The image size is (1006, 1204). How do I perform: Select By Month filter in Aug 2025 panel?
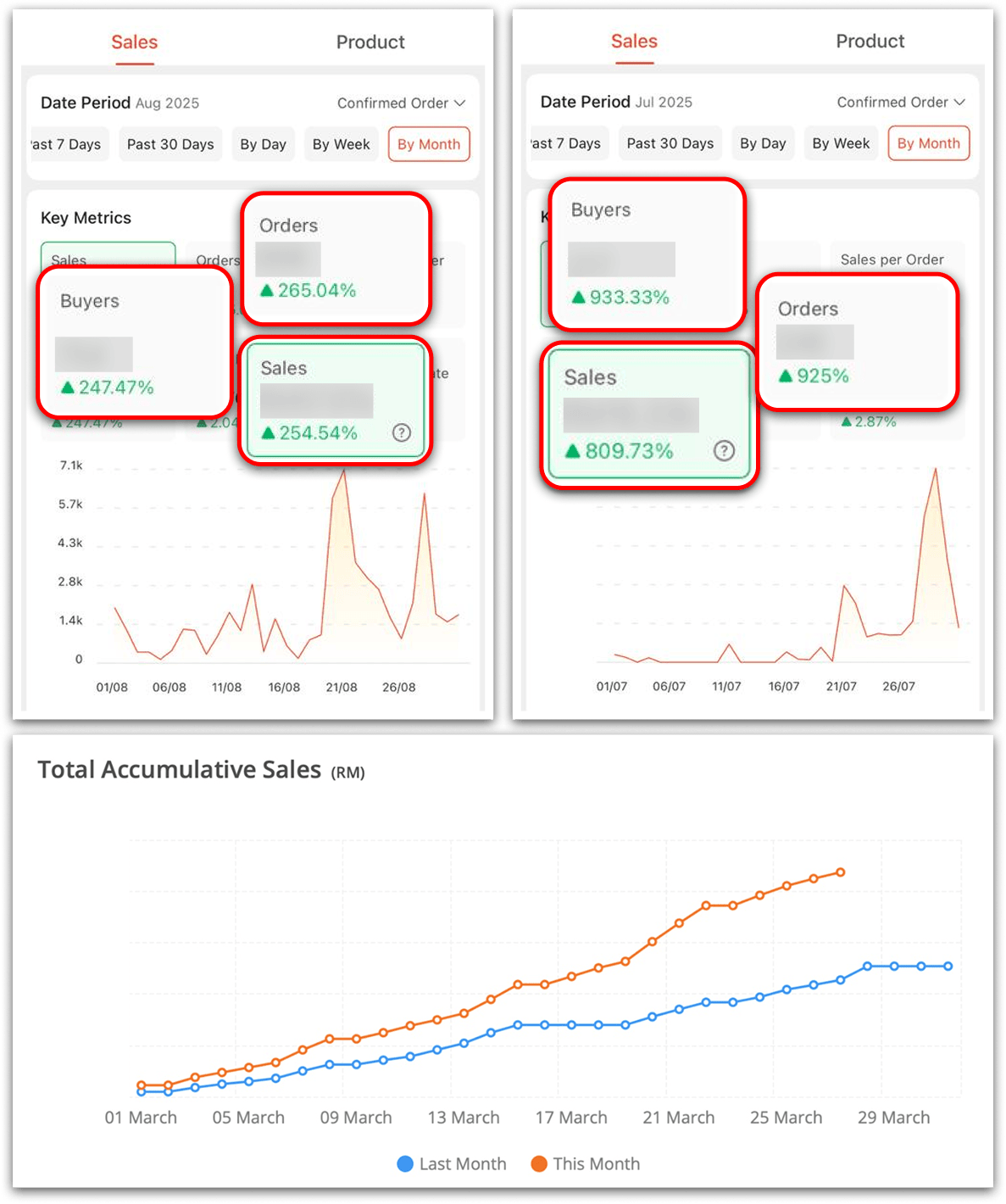(429, 144)
